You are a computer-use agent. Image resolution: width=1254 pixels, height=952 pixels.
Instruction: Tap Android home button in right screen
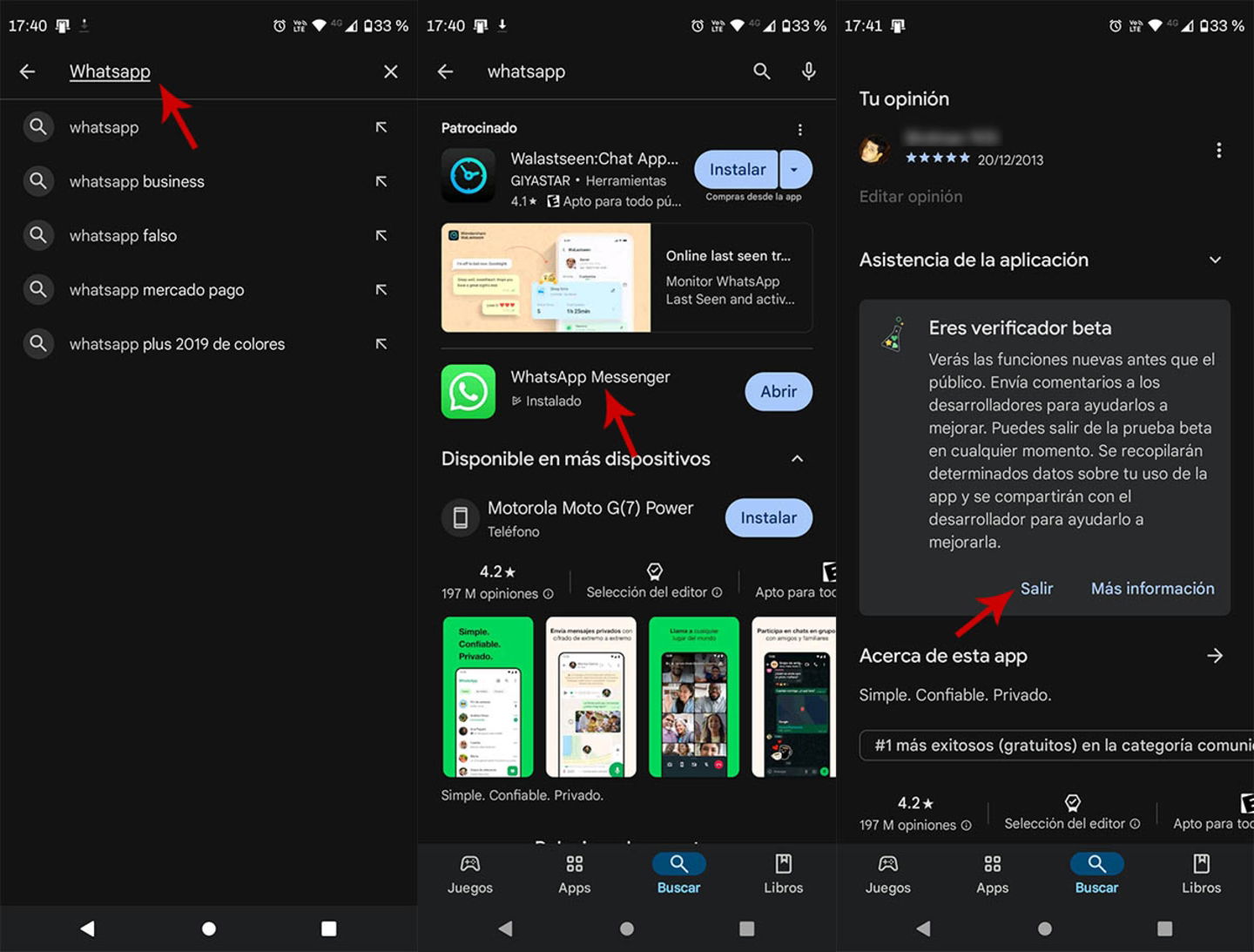pyautogui.click(x=1045, y=928)
